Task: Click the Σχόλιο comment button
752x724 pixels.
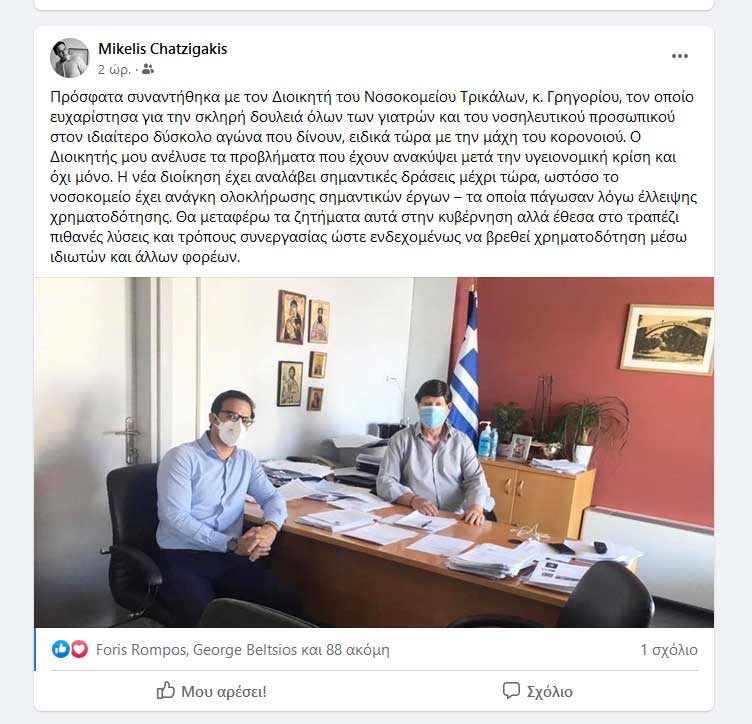Action: pos(537,691)
